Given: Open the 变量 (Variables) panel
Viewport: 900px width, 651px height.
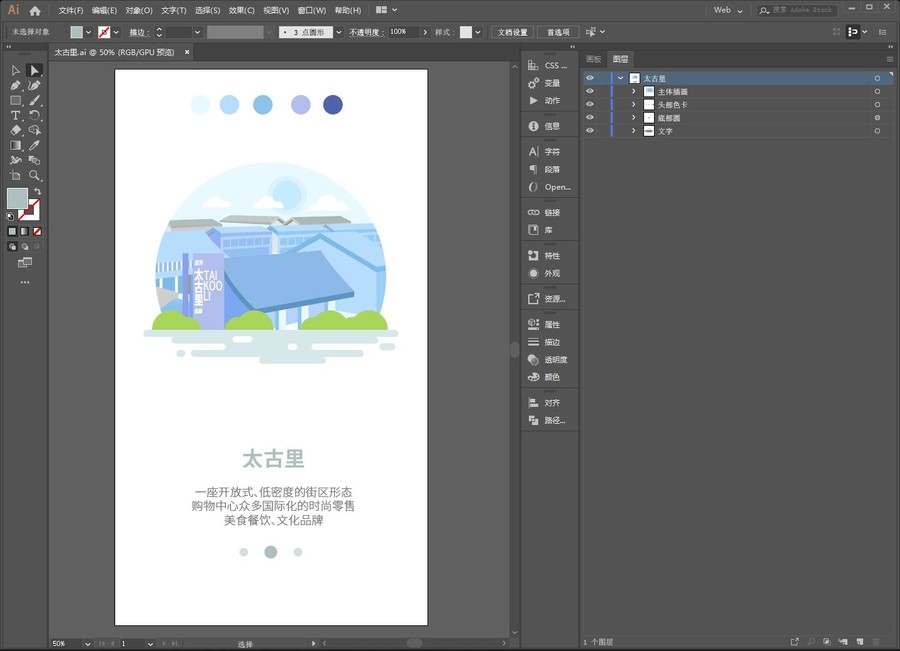Looking at the screenshot, I should coord(548,83).
